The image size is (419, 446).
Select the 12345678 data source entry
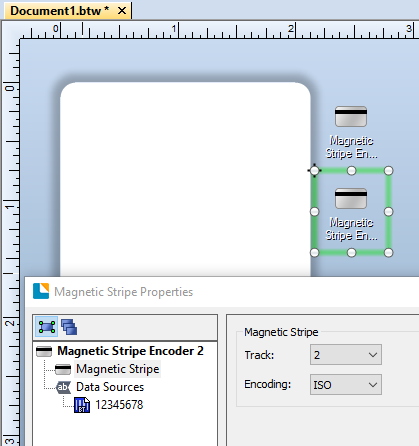119,405
